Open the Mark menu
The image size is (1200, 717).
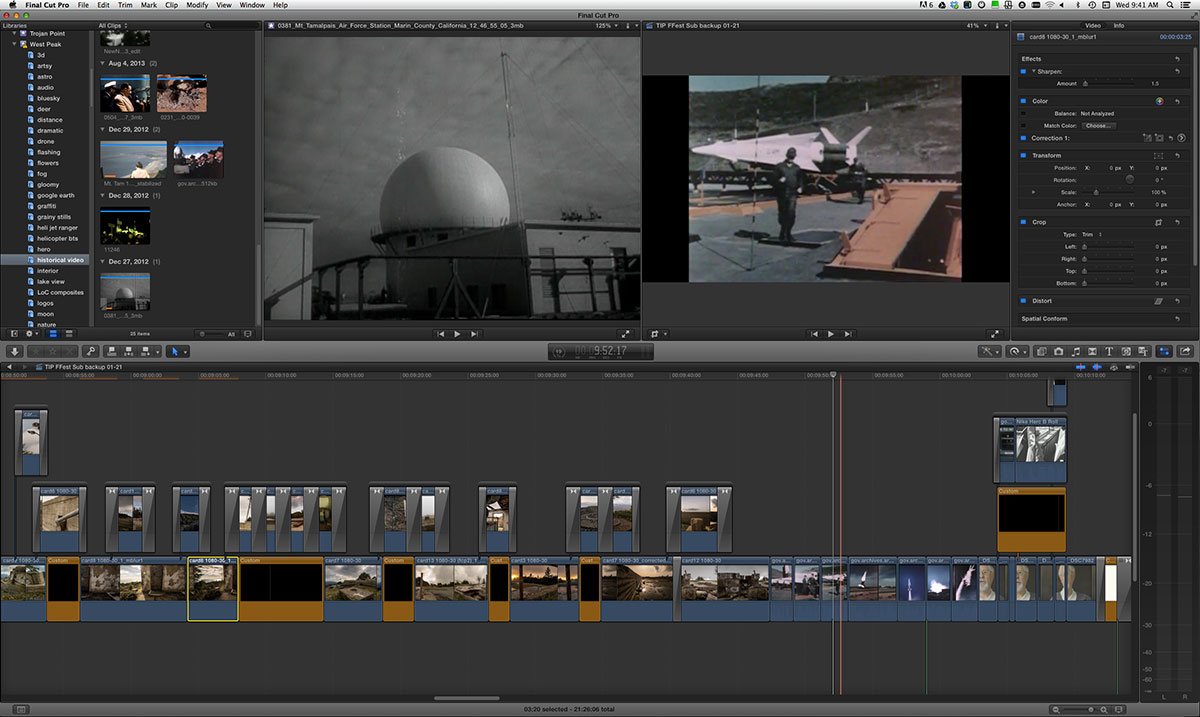tap(149, 5)
